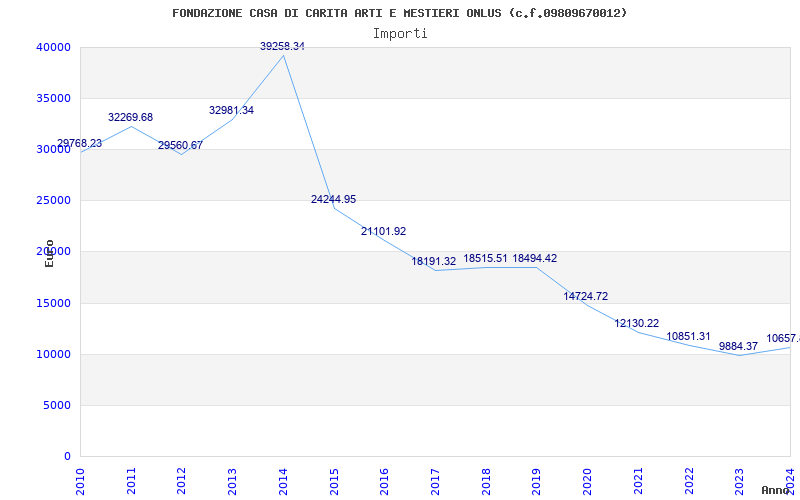Click the data label 18515.51
This screenshot has height=500, width=800.
[x=485, y=258]
